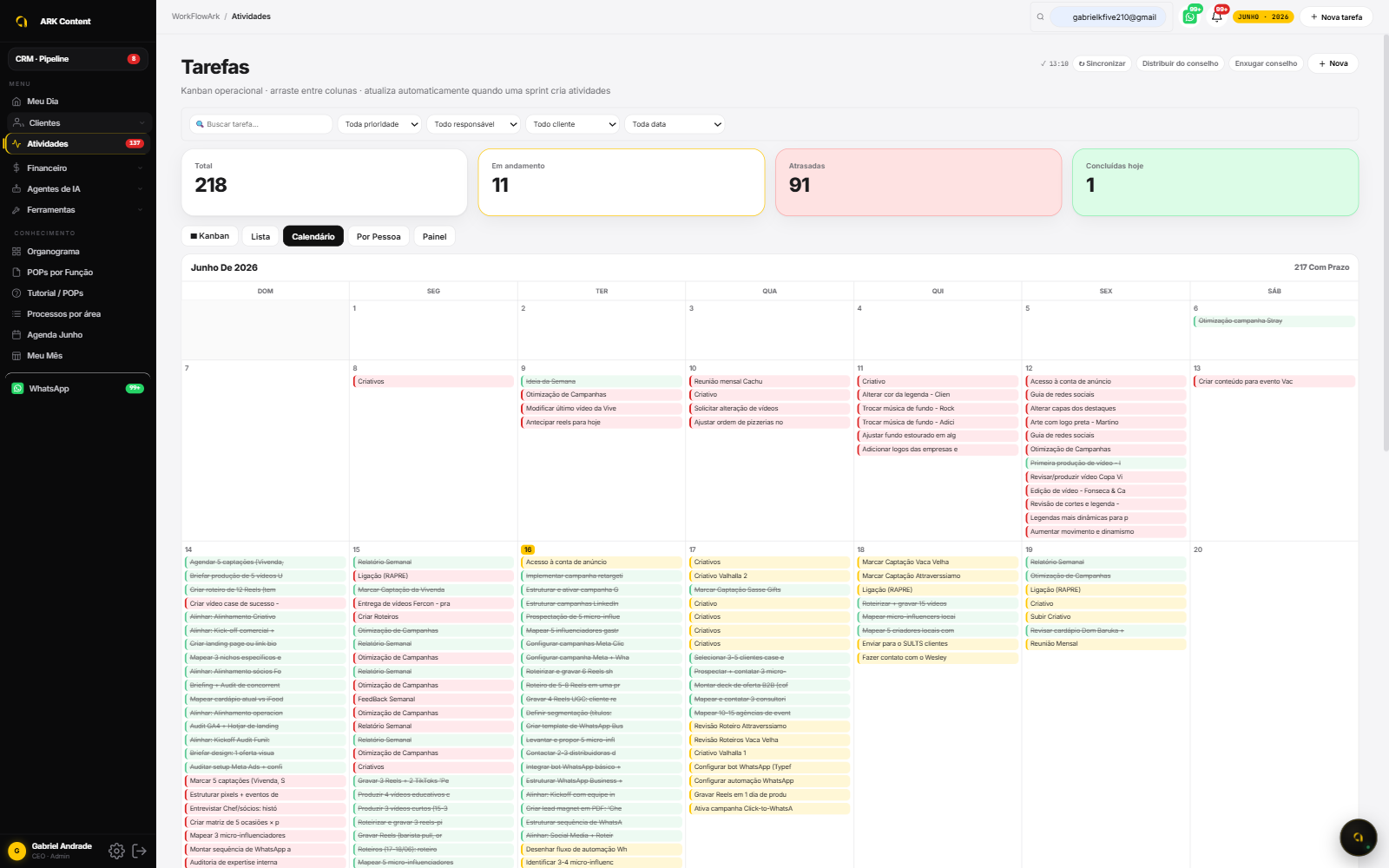1389x868 pixels.
Task: Open task 'Criar conteúdo para evento Vac'
Action: pyautogui.click(x=1274, y=381)
